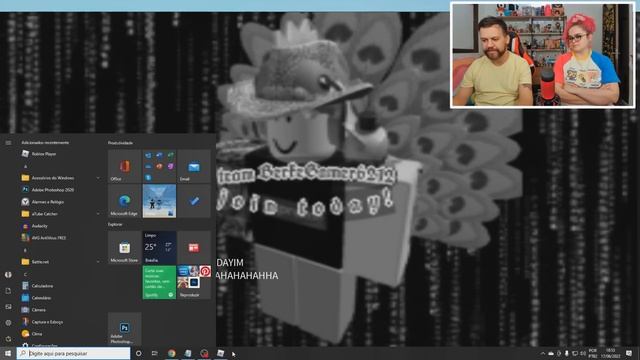
Task: Open the Office tile
Action: (124, 166)
